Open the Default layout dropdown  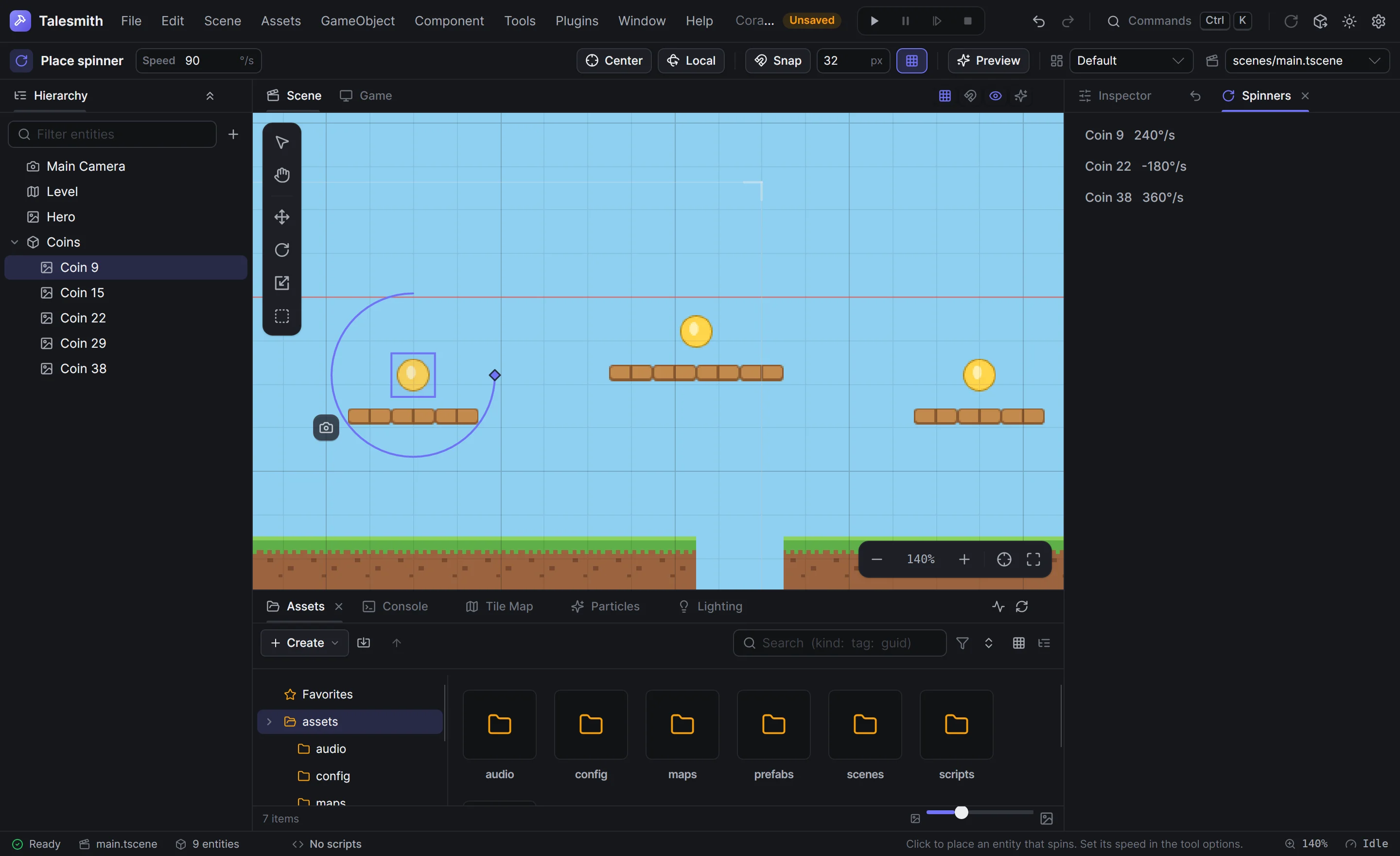pos(1131,60)
